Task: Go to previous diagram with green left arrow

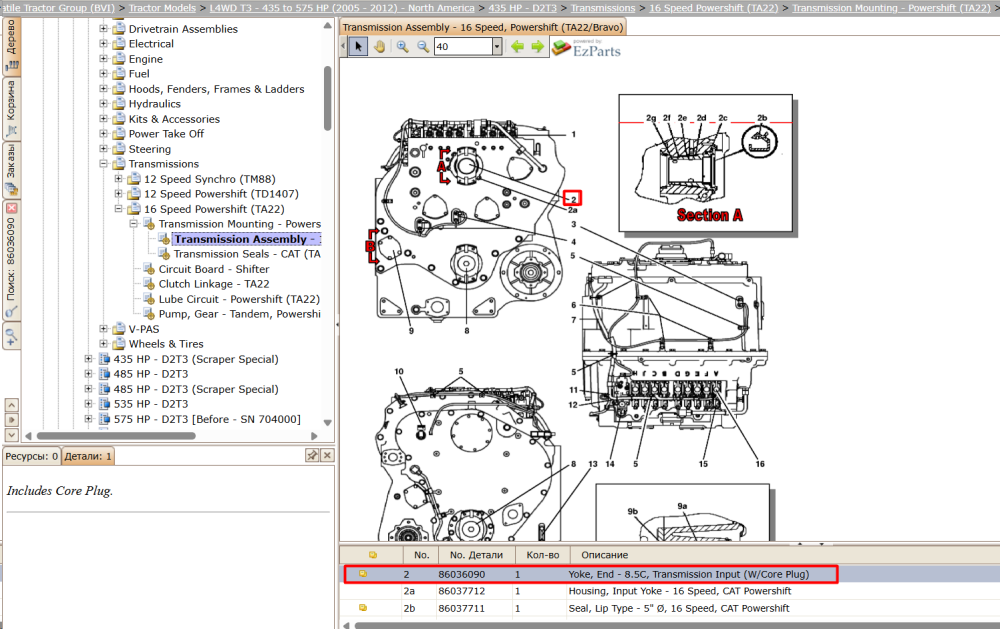Action: point(517,47)
